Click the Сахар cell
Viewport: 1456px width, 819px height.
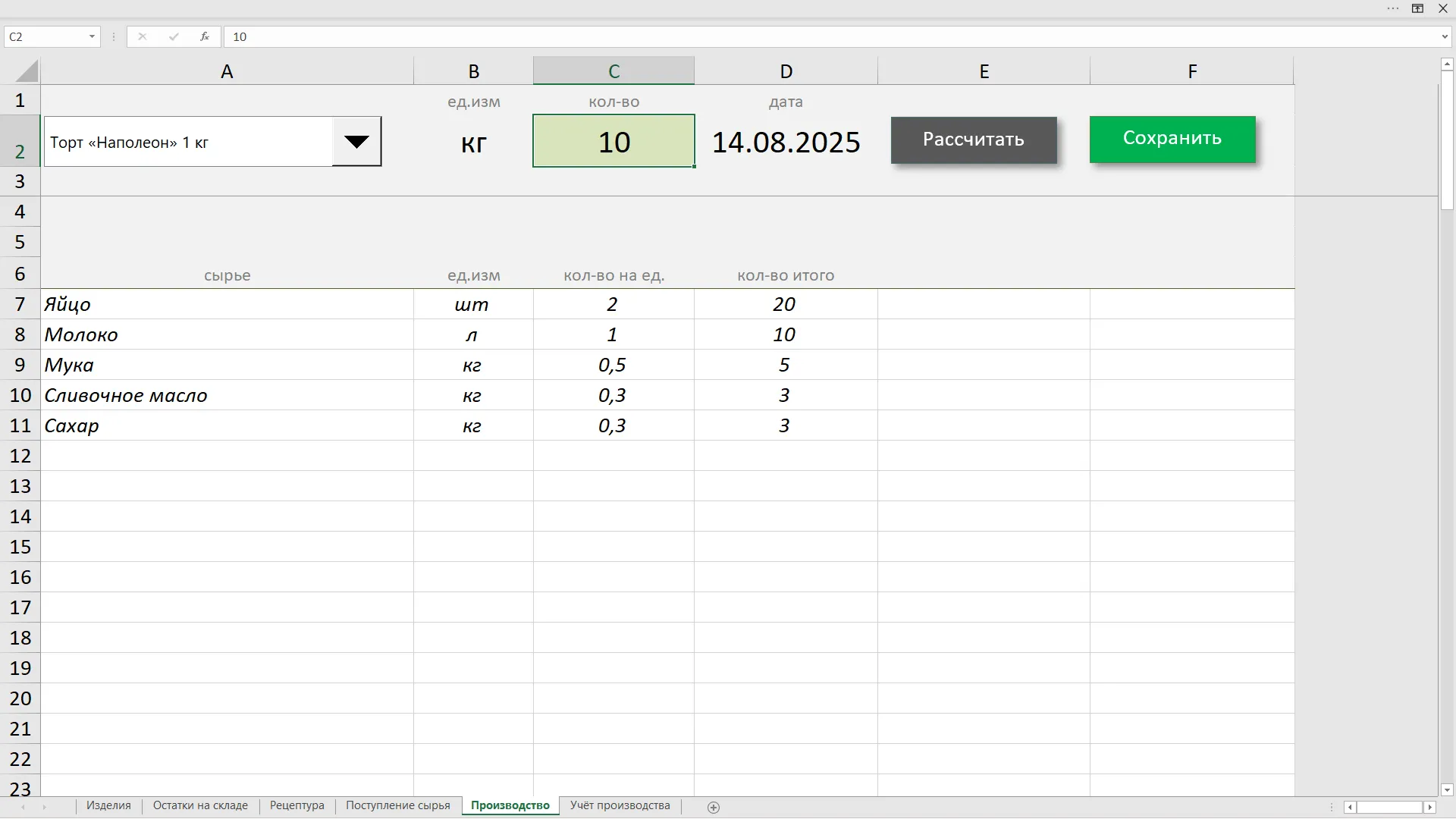[227, 425]
